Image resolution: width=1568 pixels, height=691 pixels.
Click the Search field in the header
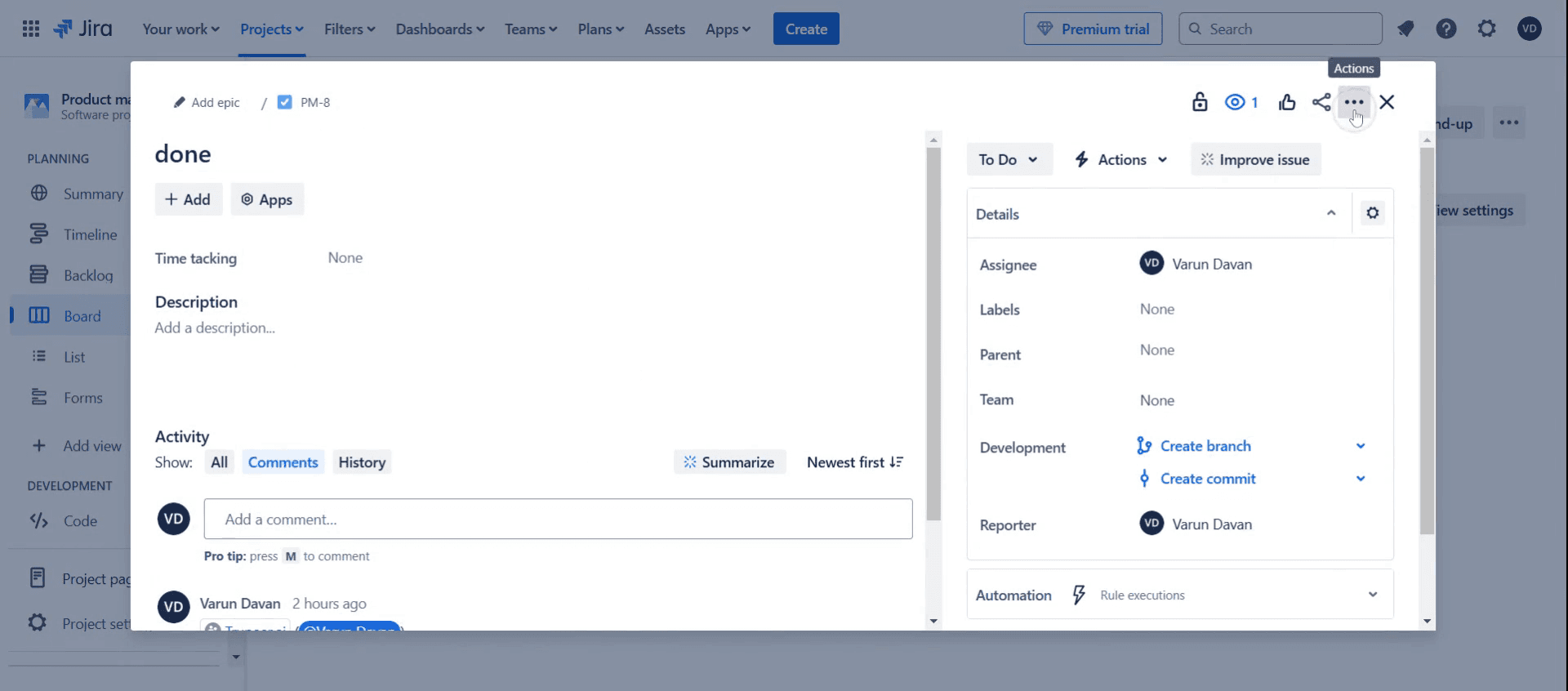point(1281,29)
